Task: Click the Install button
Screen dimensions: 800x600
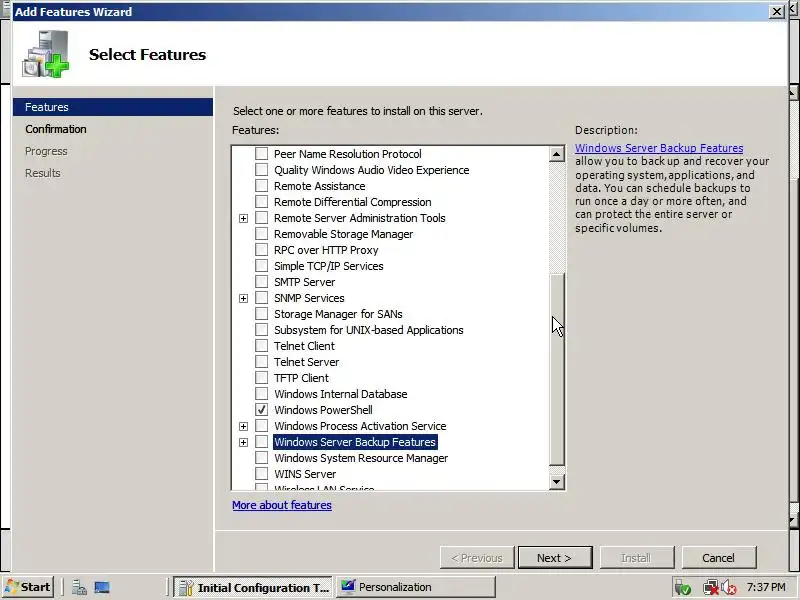Action: pos(637,558)
